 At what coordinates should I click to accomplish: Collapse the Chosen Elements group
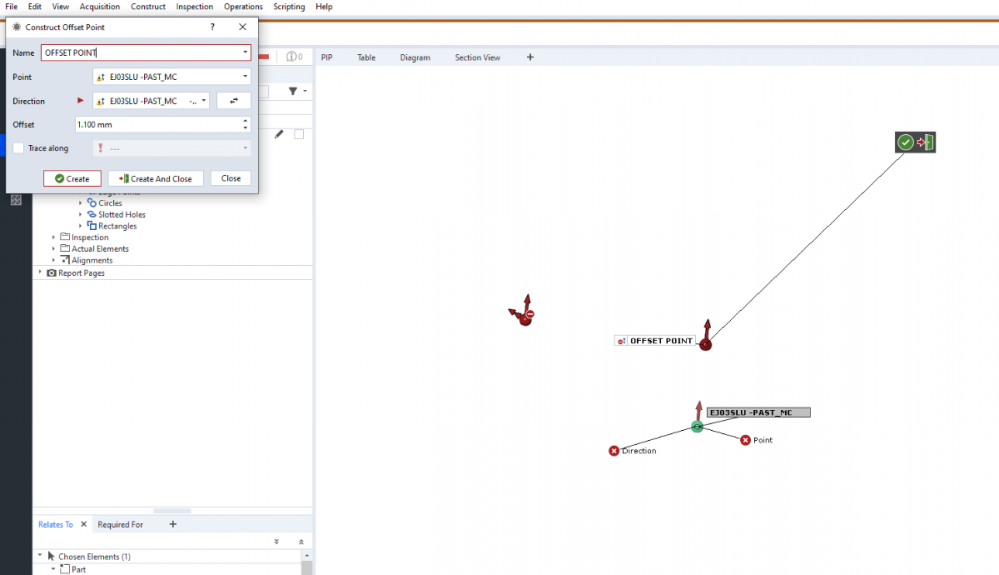tap(40, 556)
